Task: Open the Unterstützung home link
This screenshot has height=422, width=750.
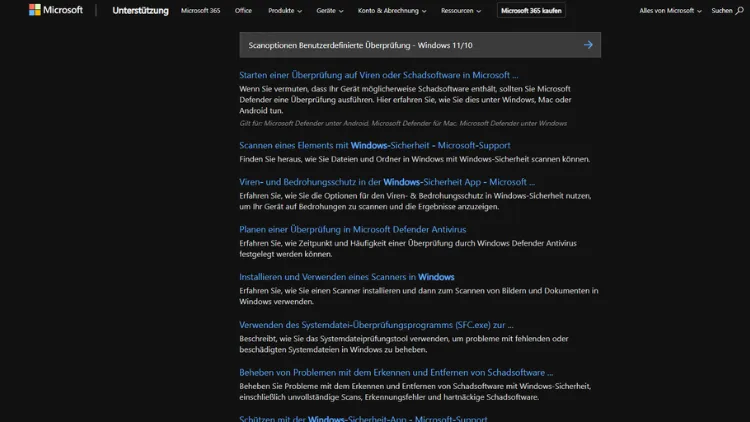Action: [x=140, y=11]
